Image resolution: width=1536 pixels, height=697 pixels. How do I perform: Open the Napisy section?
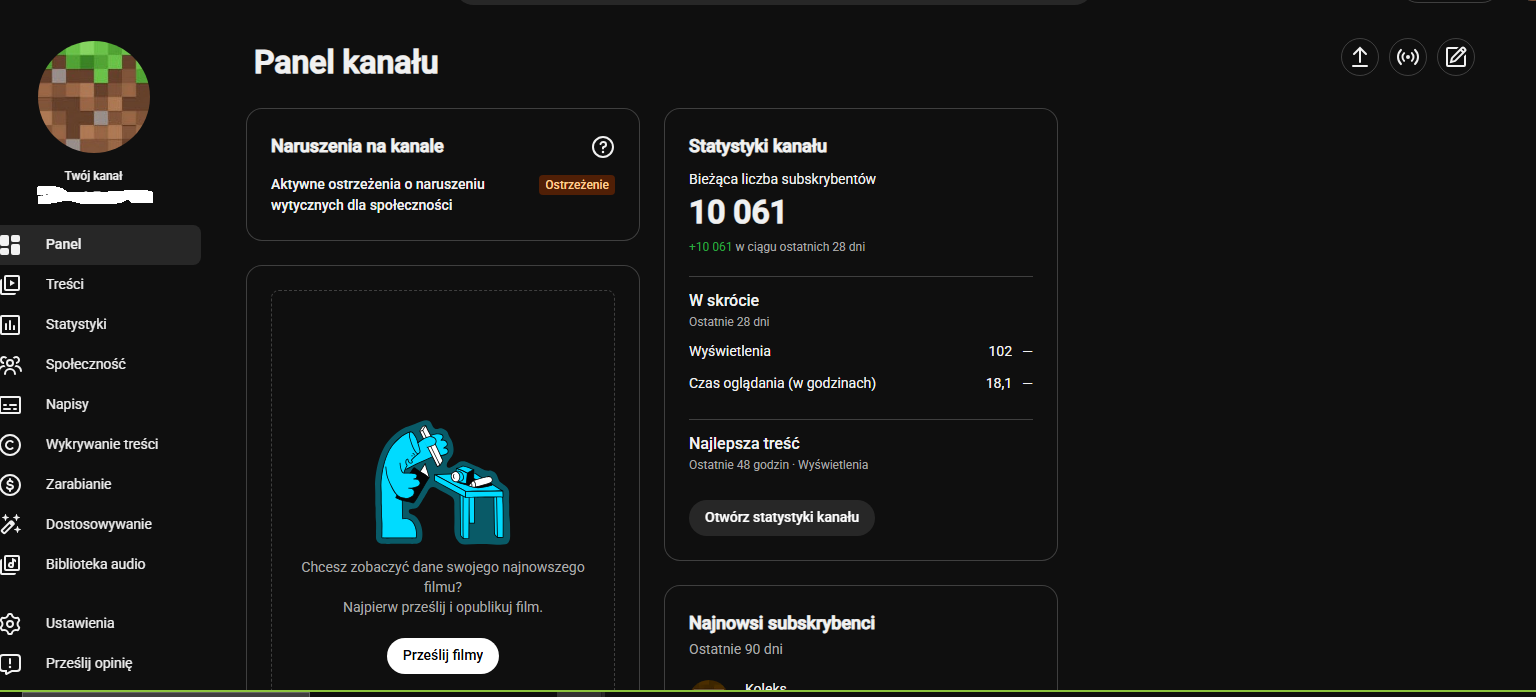tap(100, 404)
